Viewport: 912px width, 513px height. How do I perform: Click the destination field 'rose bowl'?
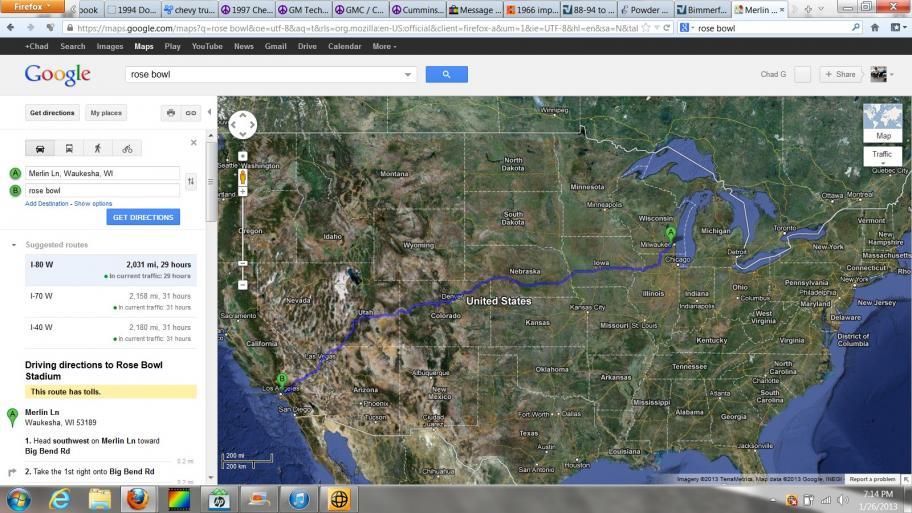tap(102, 190)
